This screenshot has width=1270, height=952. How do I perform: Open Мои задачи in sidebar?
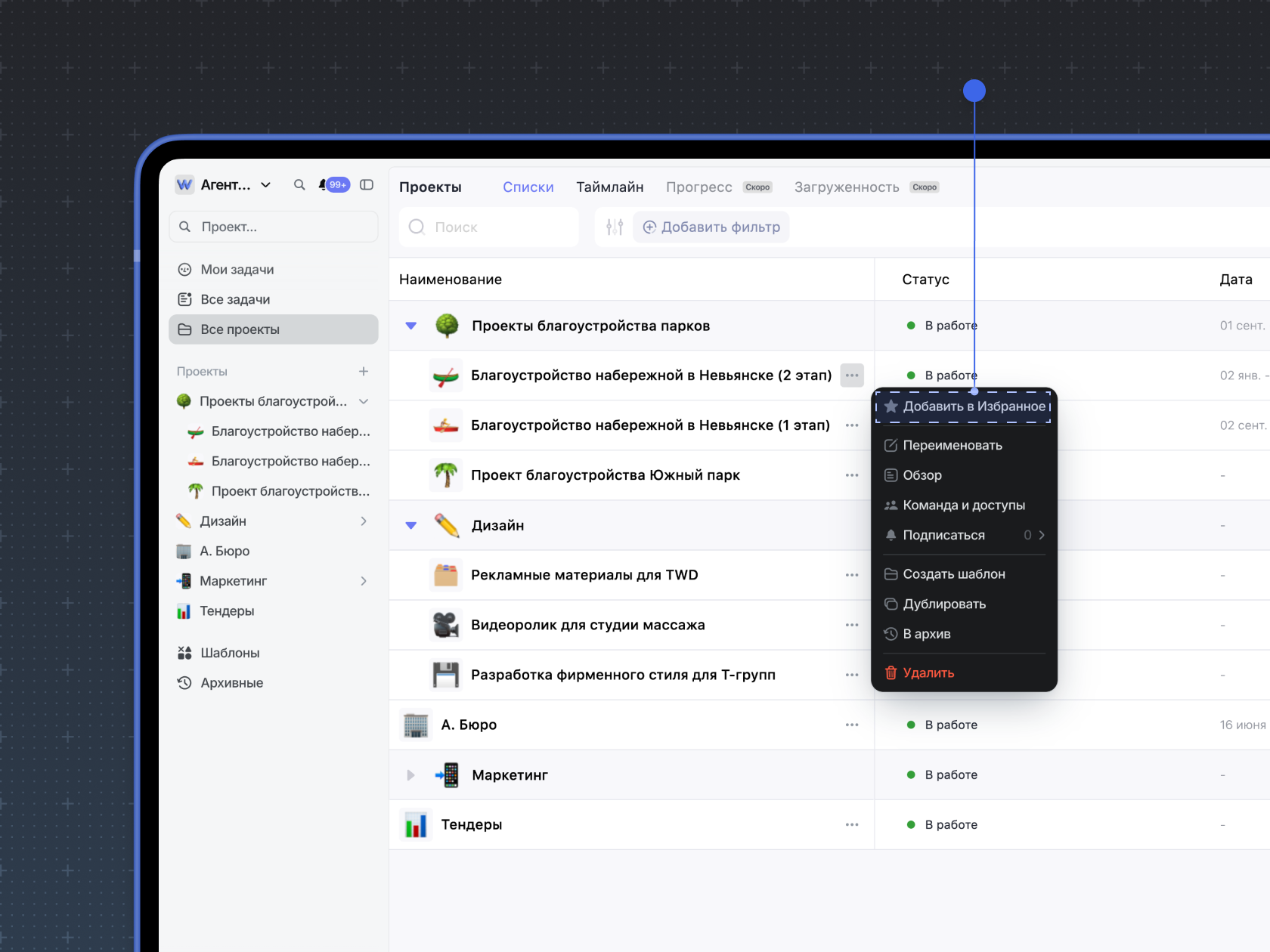point(237,270)
